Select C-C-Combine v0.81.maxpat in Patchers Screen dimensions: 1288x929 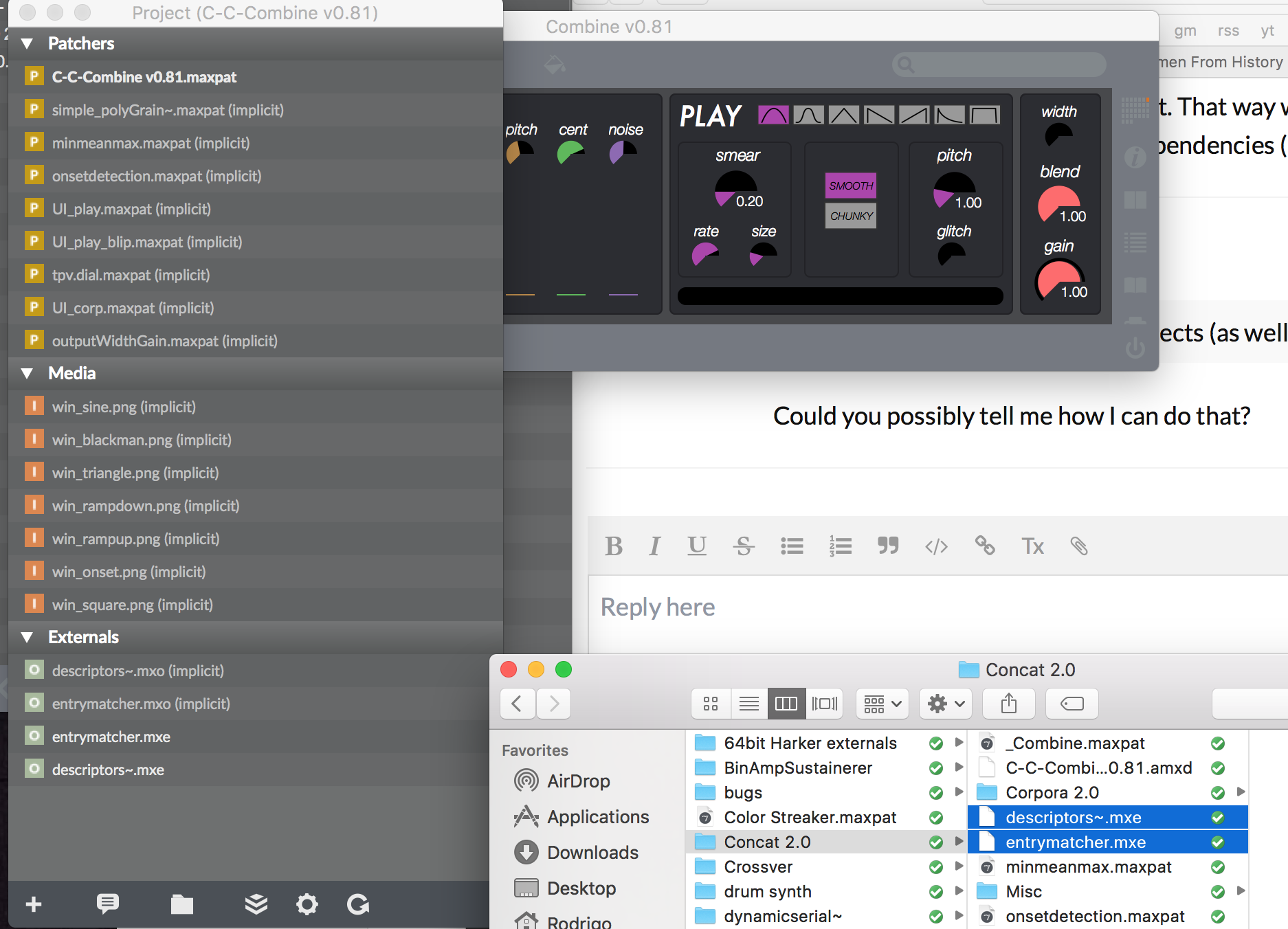256,77
